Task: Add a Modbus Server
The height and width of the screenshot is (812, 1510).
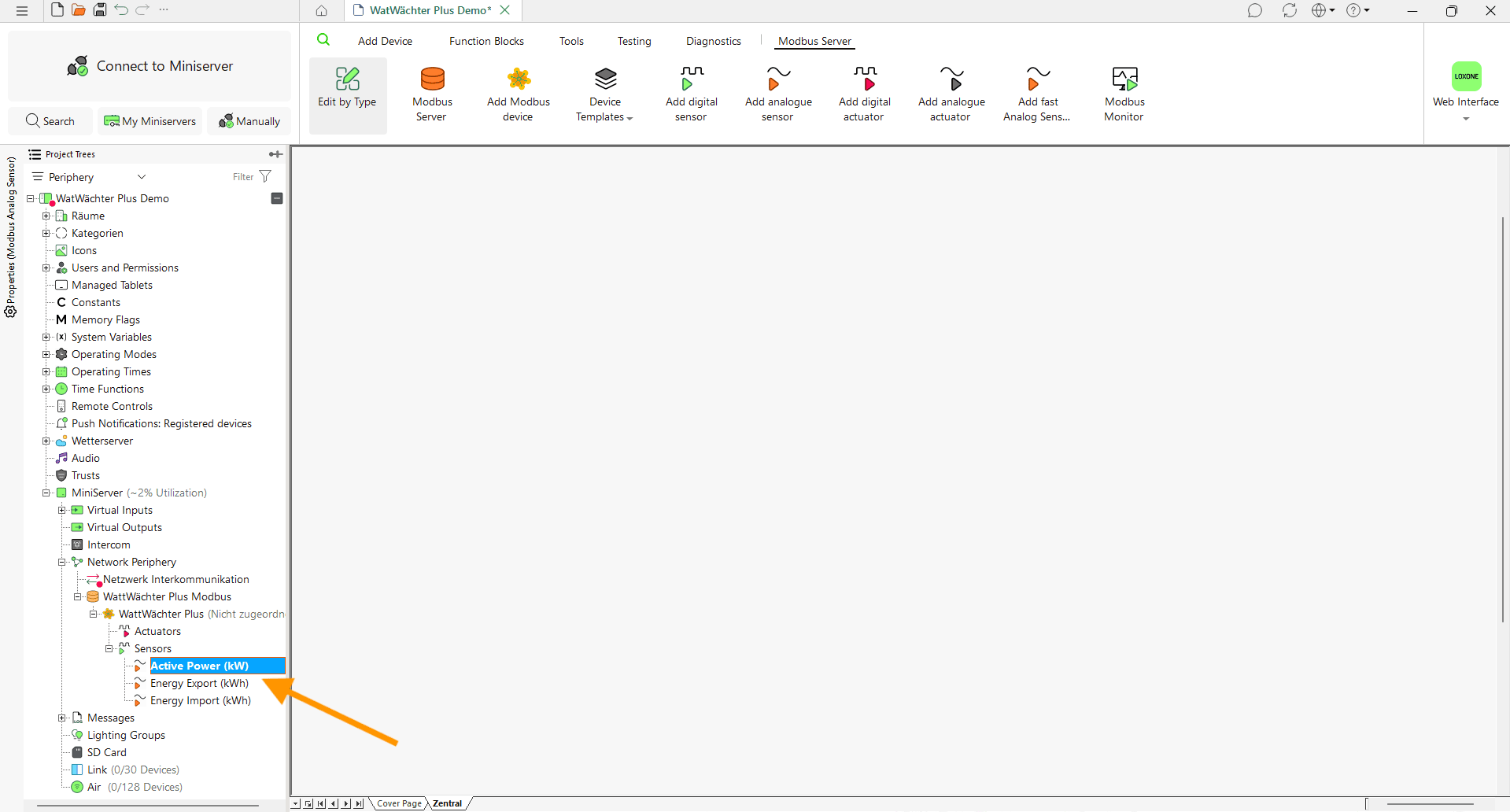Action: [432, 95]
